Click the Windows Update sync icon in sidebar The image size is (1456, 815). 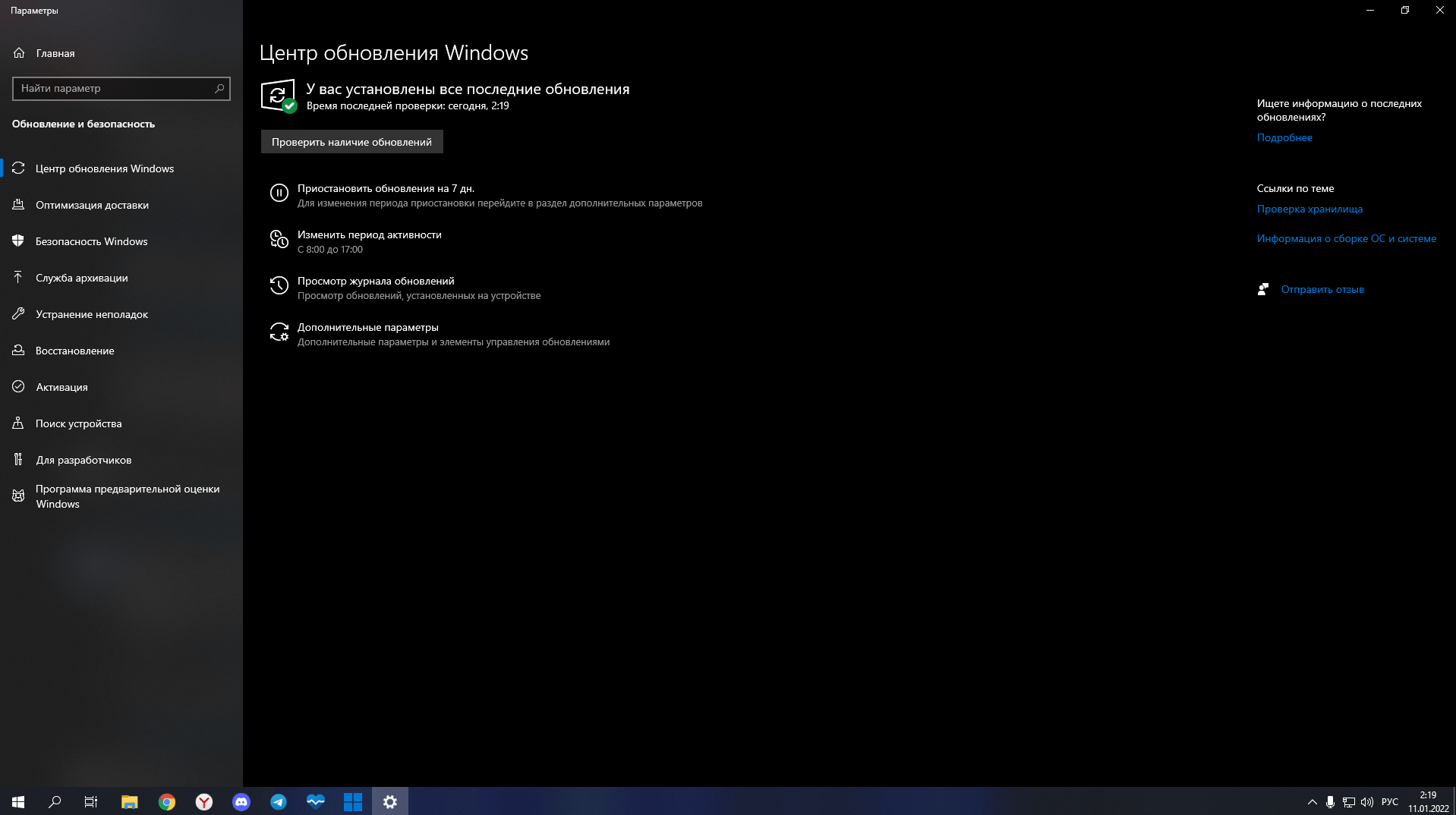click(19, 168)
